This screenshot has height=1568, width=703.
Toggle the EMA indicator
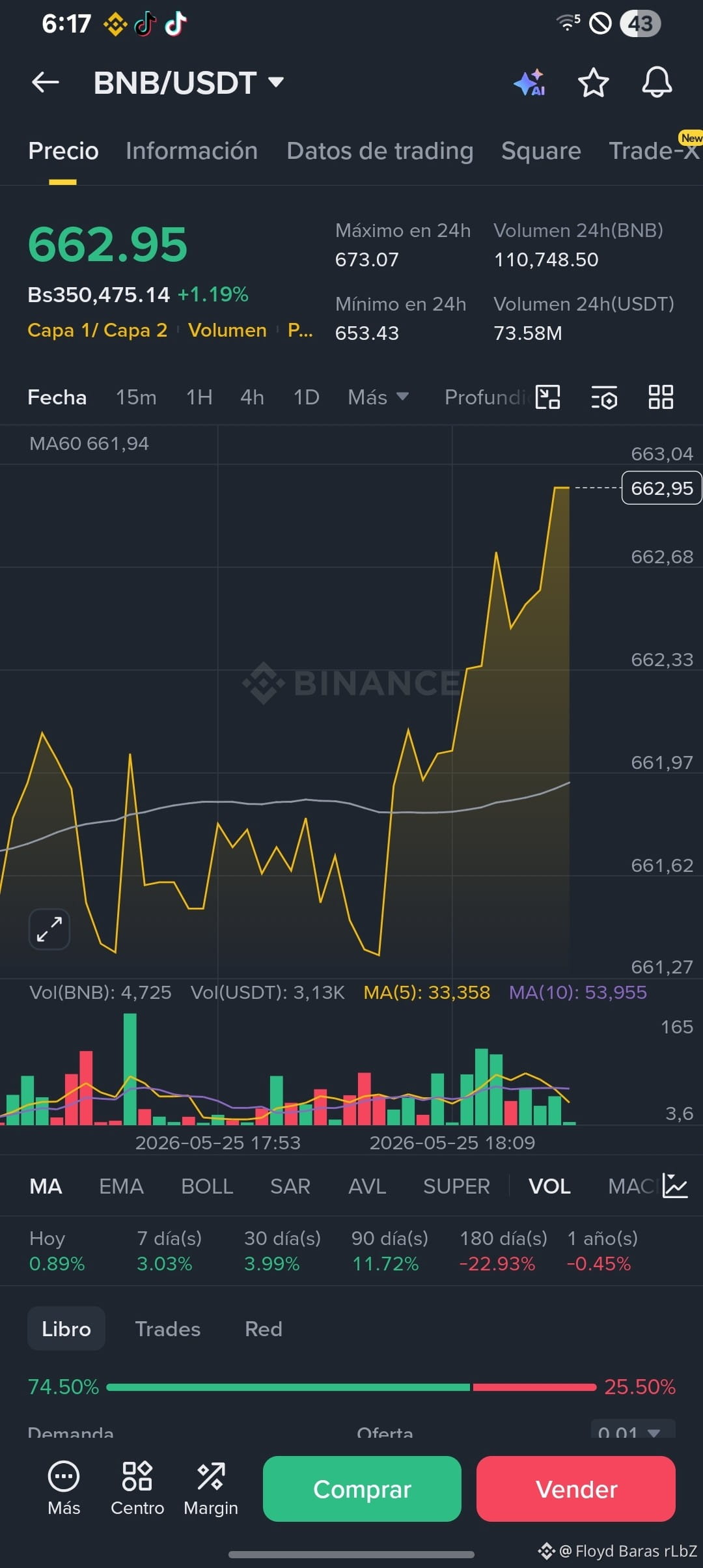[x=121, y=1186]
